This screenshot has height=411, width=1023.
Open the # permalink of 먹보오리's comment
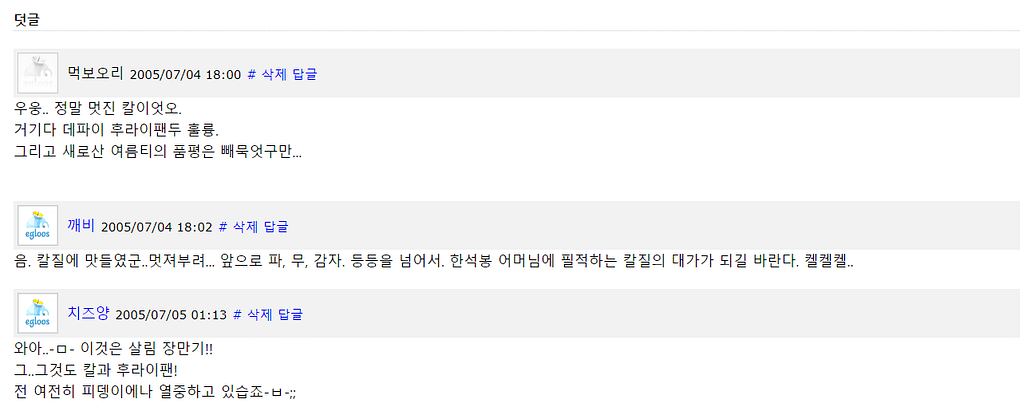pos(252,74)
